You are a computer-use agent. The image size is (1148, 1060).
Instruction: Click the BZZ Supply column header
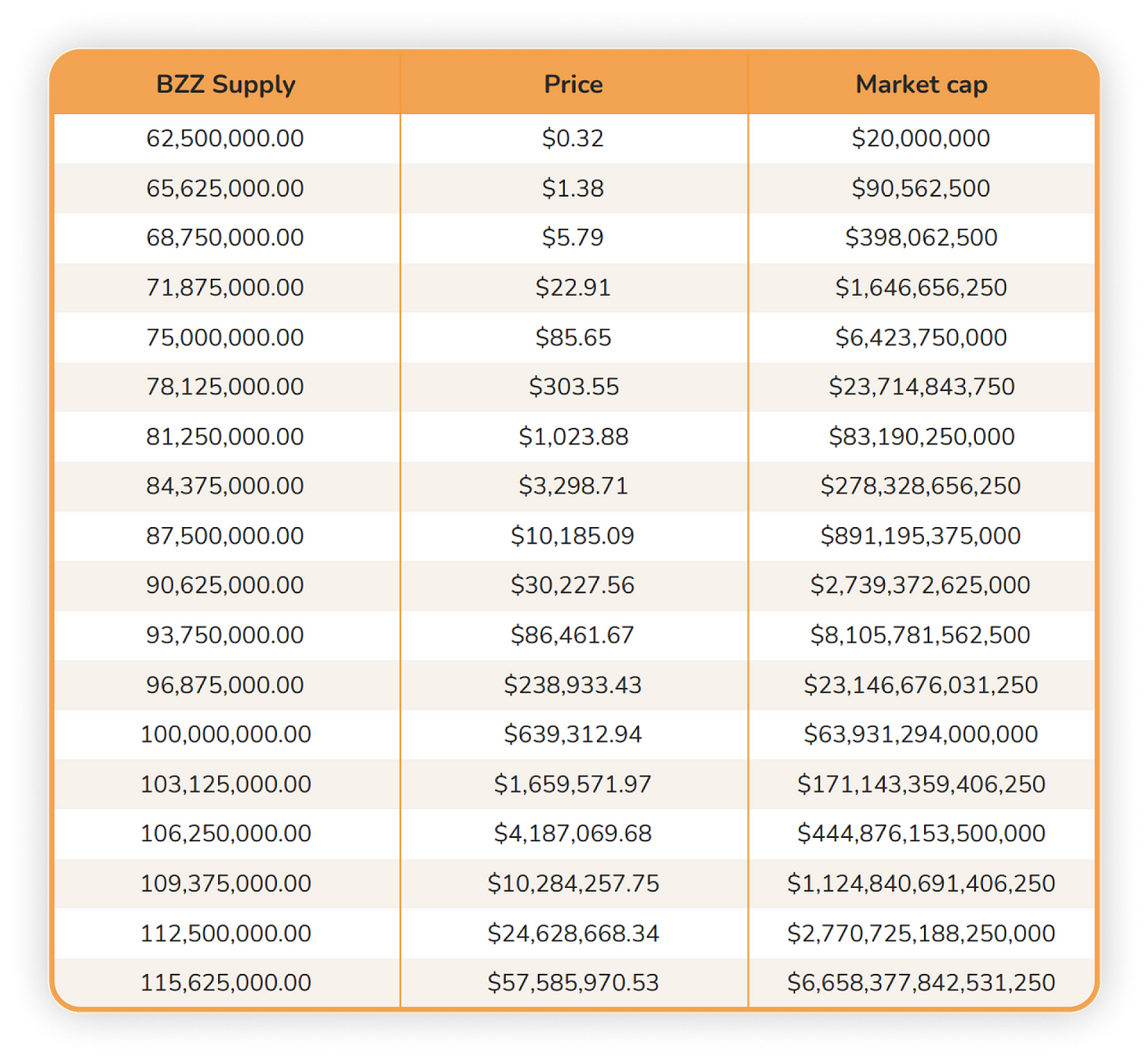click(225, 84)
